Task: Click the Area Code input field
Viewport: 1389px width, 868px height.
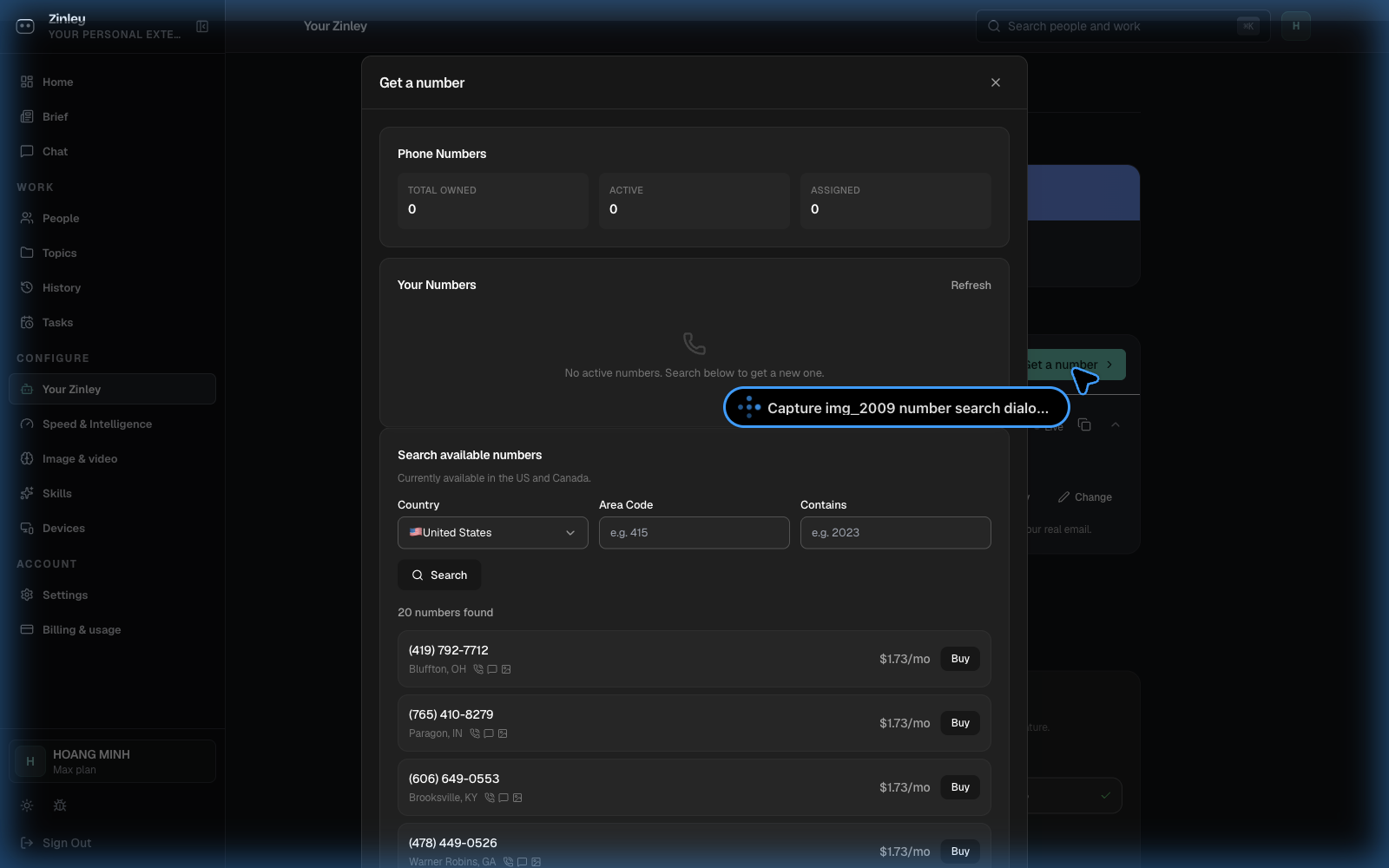Action: 694,533
